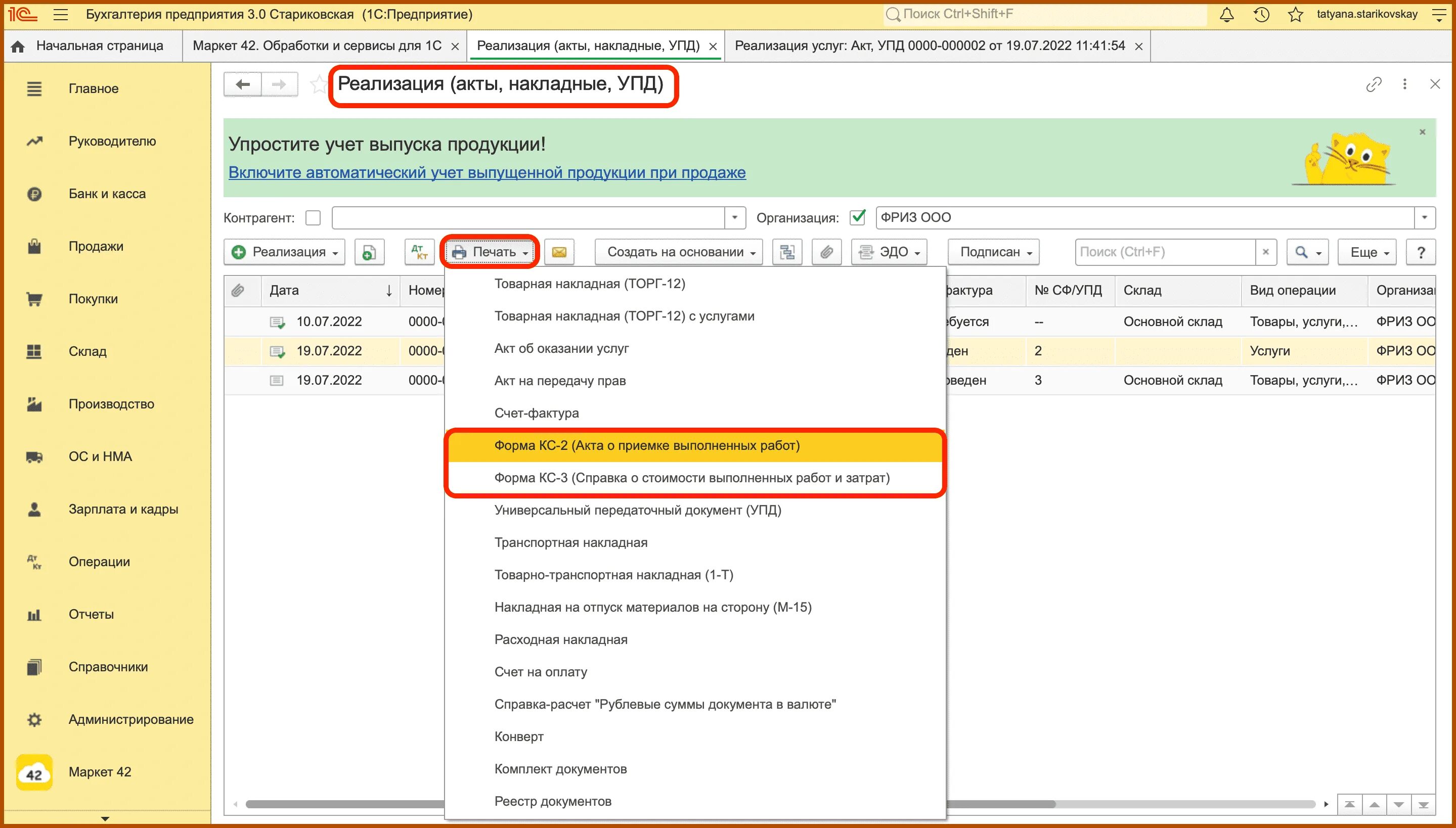
Task: Open Справочники section in sidebar
Action: tap(108, 667)
